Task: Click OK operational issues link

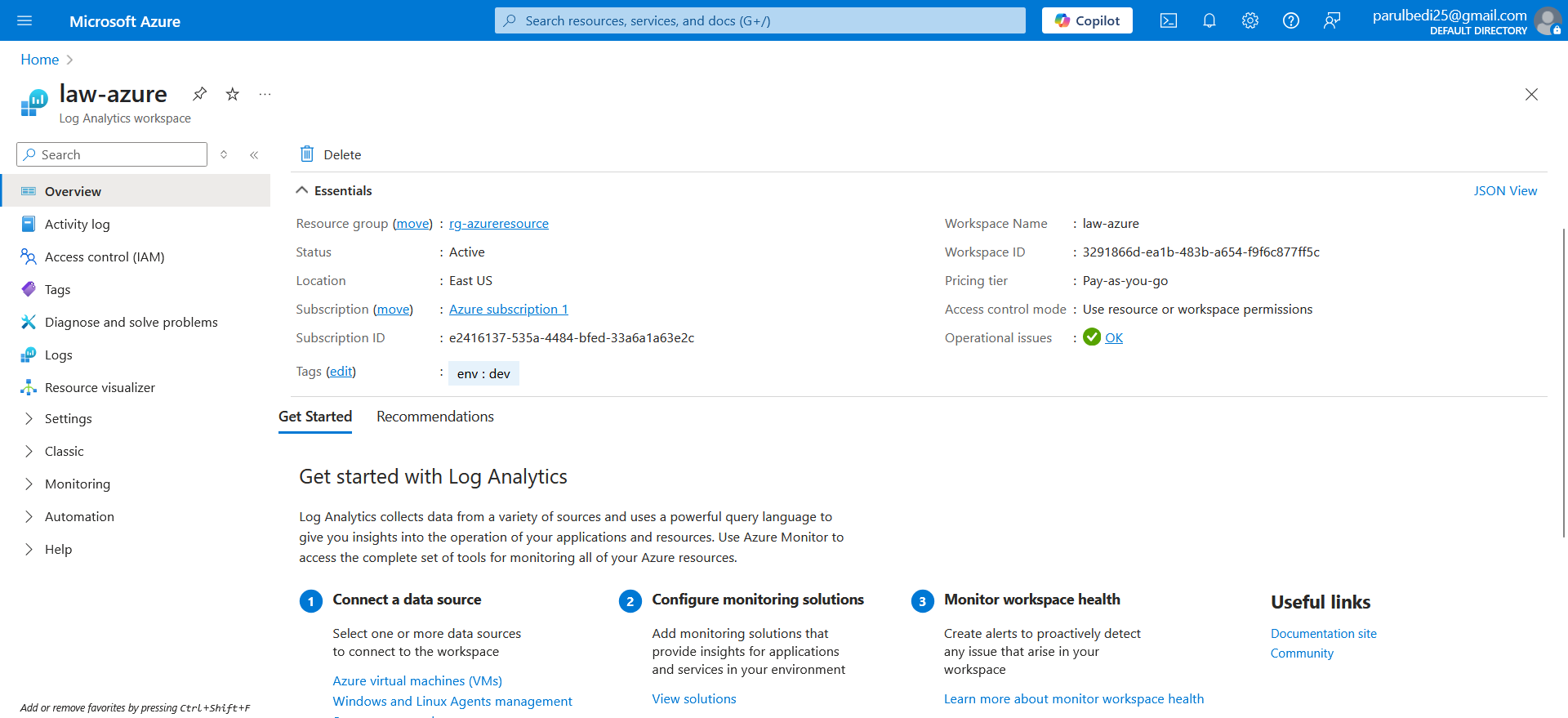Action: click(x=1114, y=337)
